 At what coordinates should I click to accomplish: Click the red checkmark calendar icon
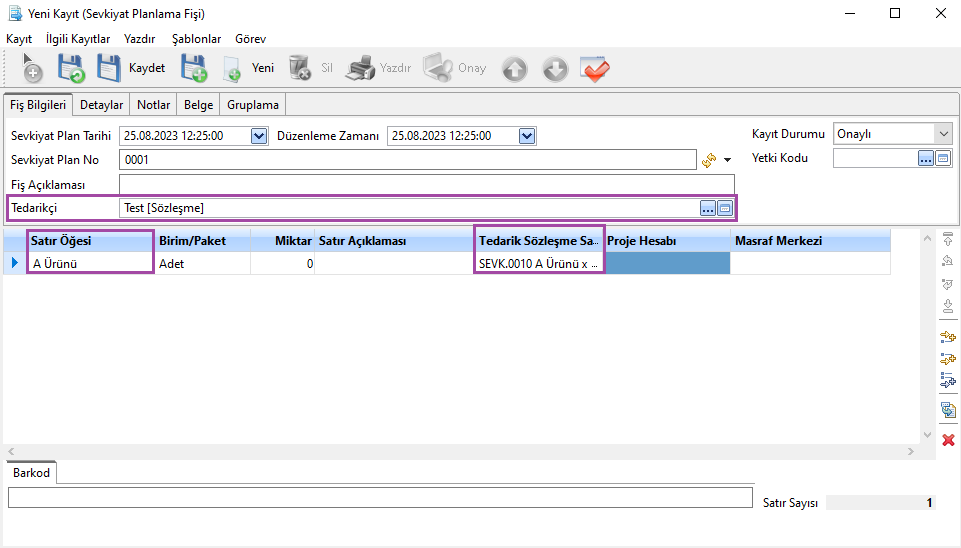click(595, 68)
